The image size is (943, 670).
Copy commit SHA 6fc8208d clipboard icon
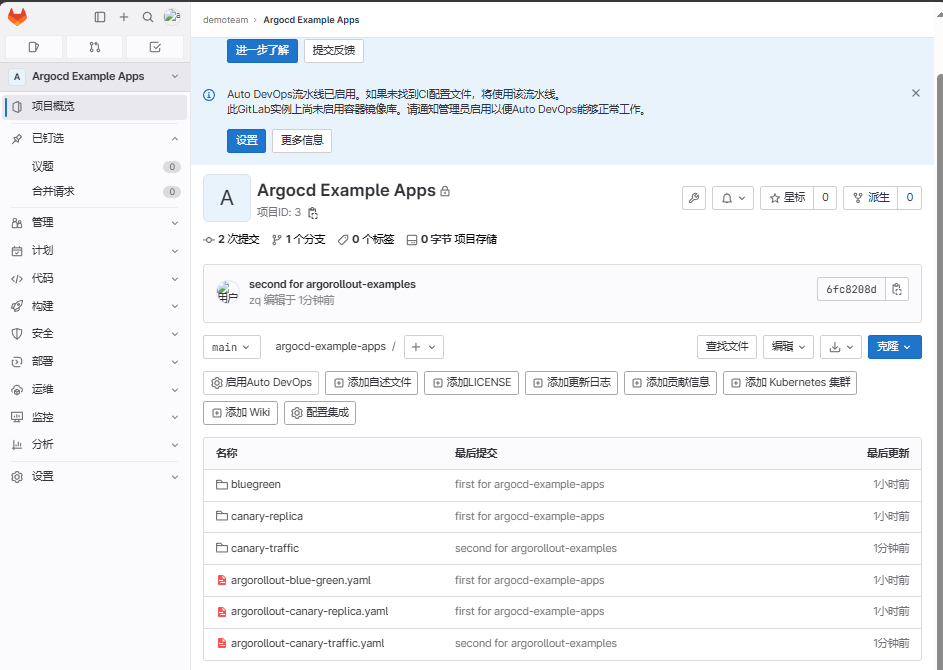tap(897, 289)
